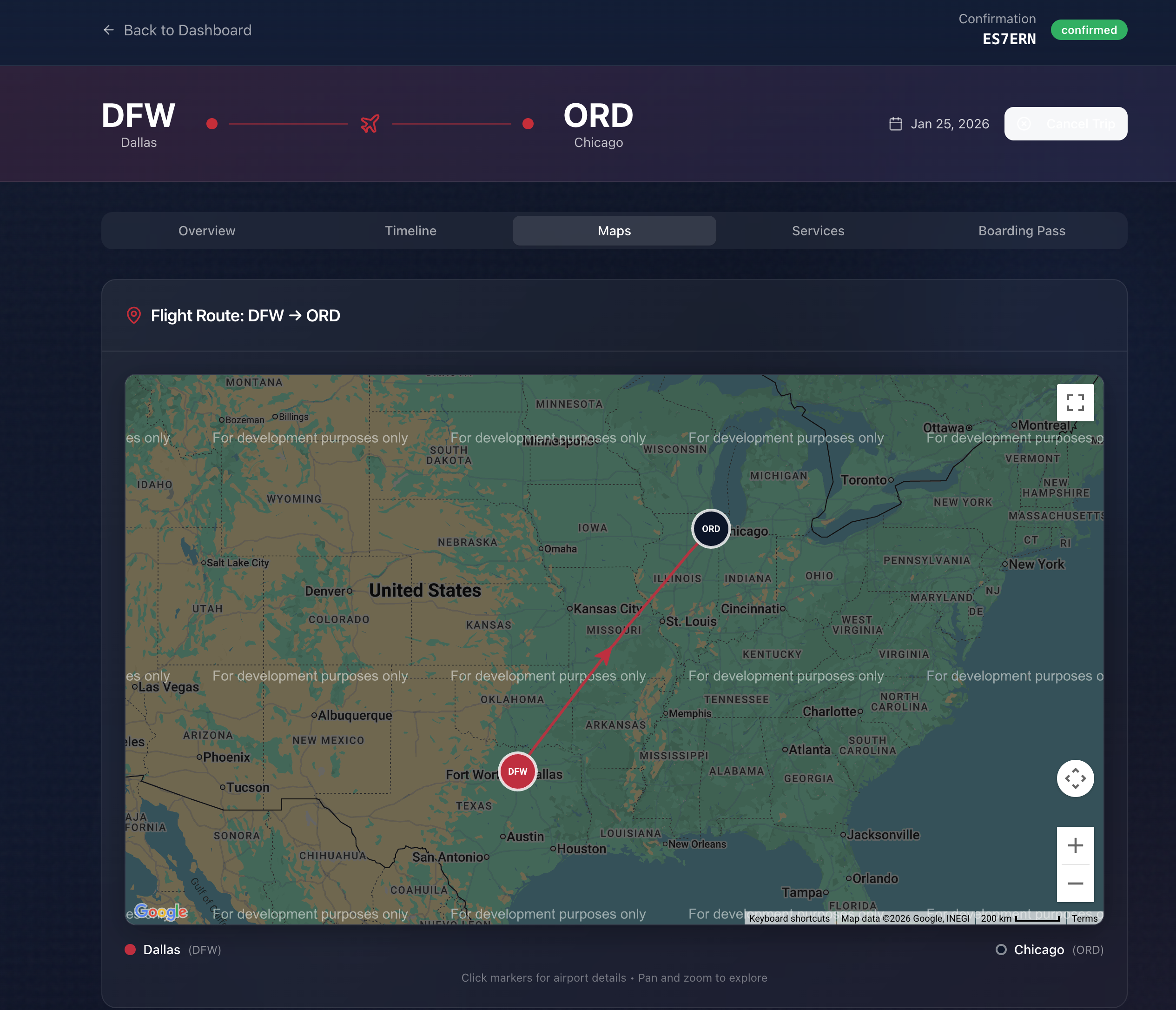Click the airplane icon in route header
This screenshot has width=1176, height=1010.
tap(370, 123)
